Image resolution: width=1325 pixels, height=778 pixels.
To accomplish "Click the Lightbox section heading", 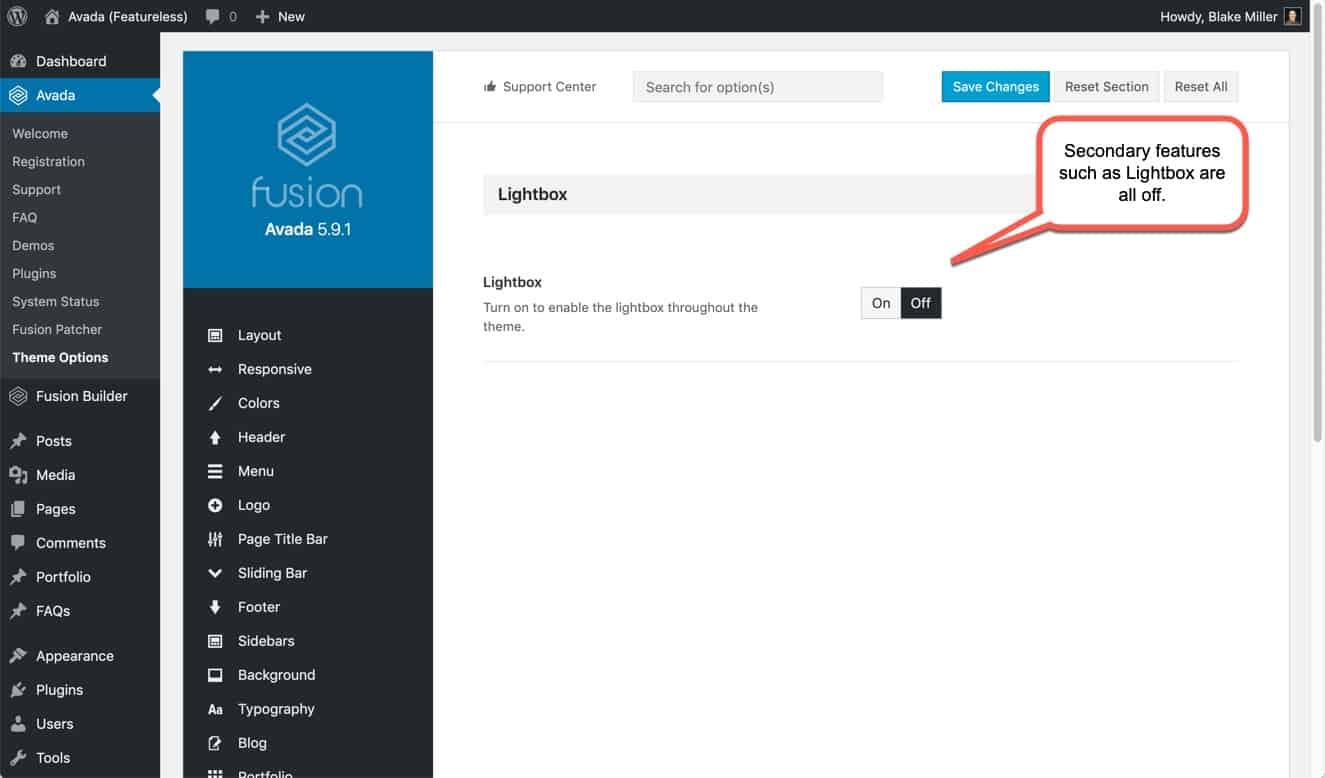I will [532, 194].
